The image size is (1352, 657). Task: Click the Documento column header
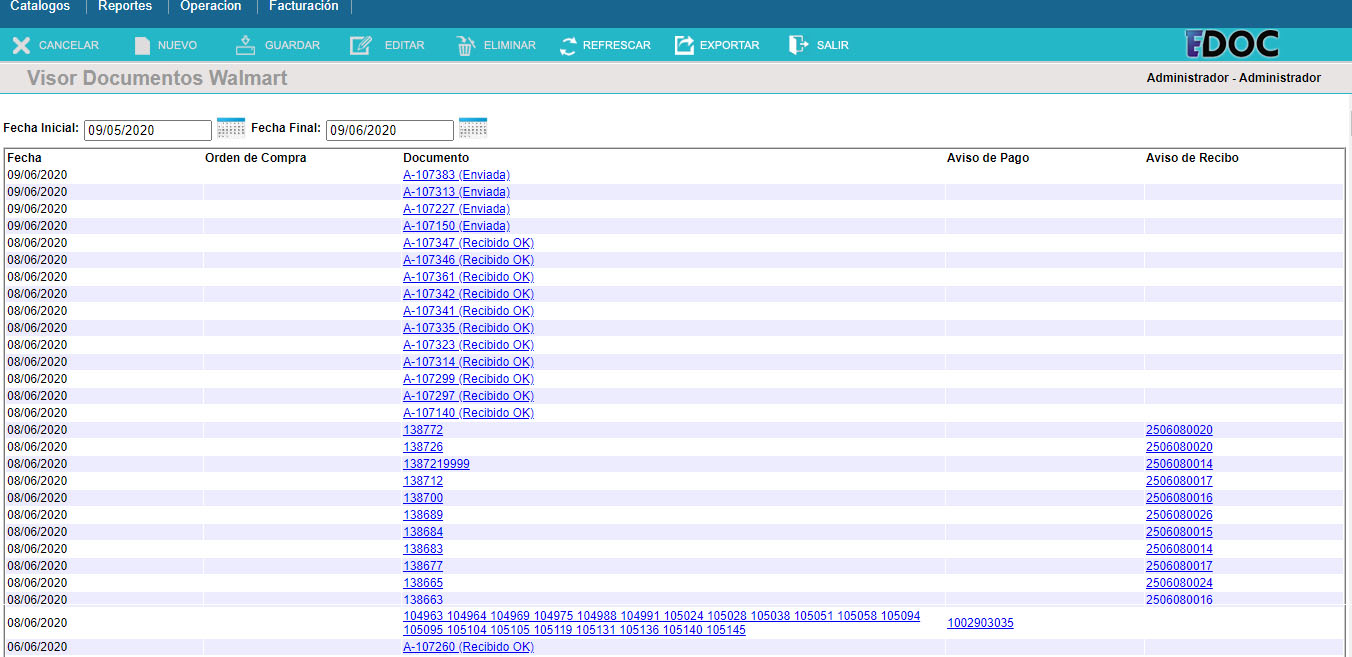tap(436, 158)
